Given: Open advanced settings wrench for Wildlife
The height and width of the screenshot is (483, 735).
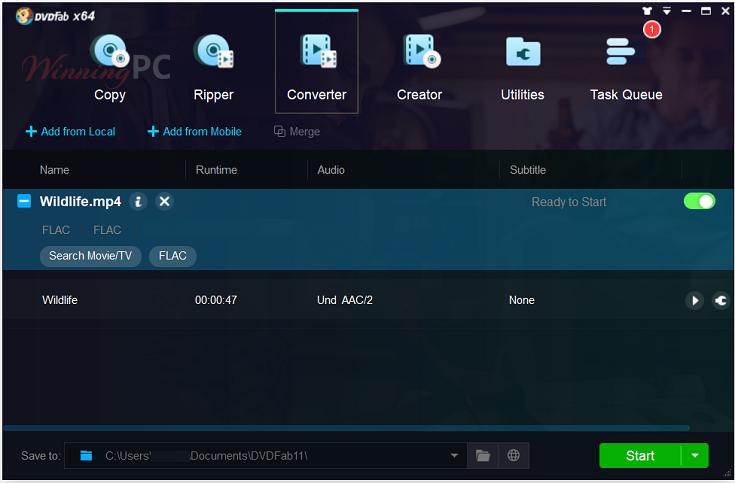Looking at the screenshot, I should (x=720, y=300).
